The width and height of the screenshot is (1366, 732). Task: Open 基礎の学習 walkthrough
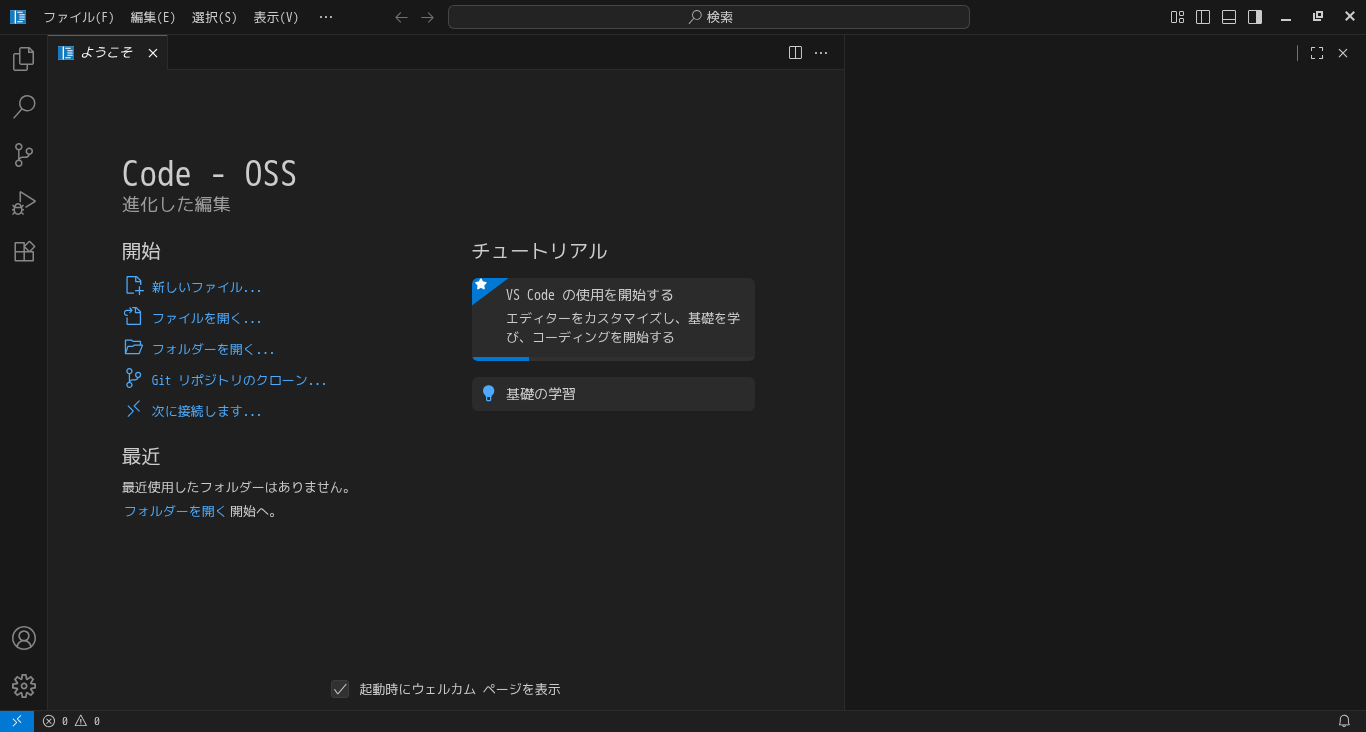click(613, 394)
